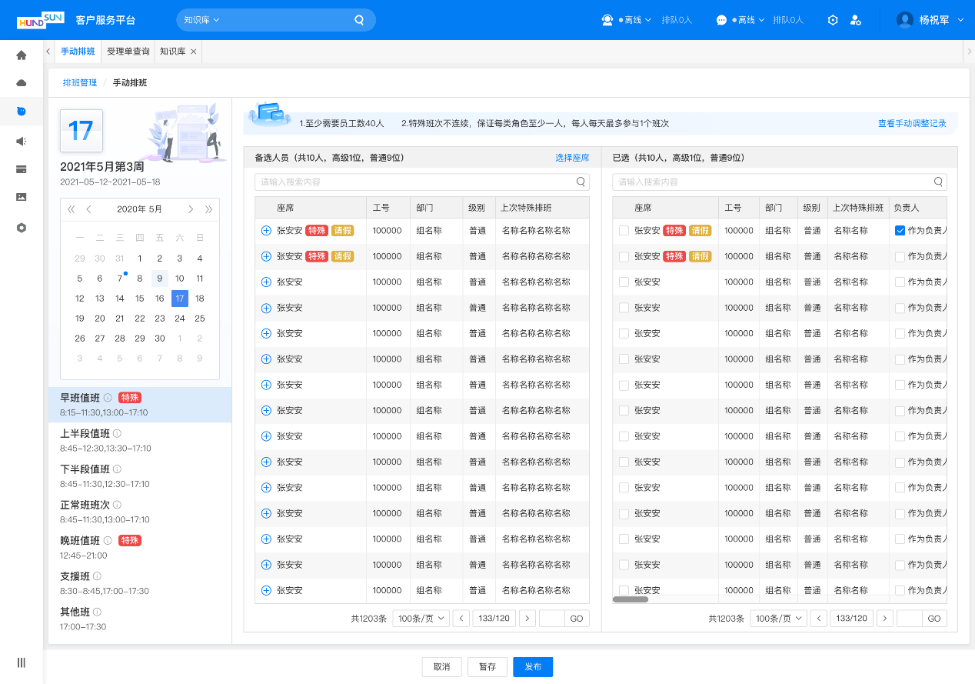Open 查看手动调整记录 link
Screen dimensions: 975x684
point(911,123)
